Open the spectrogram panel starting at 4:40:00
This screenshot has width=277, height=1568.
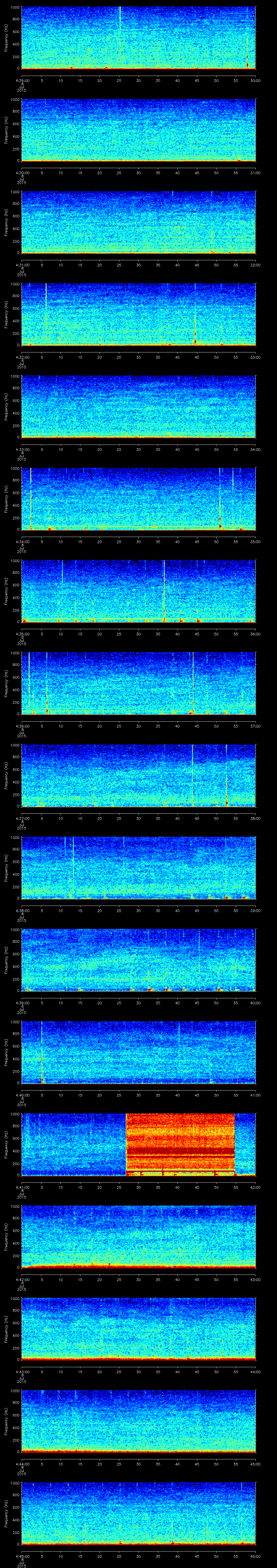(x=138, y=1052)
